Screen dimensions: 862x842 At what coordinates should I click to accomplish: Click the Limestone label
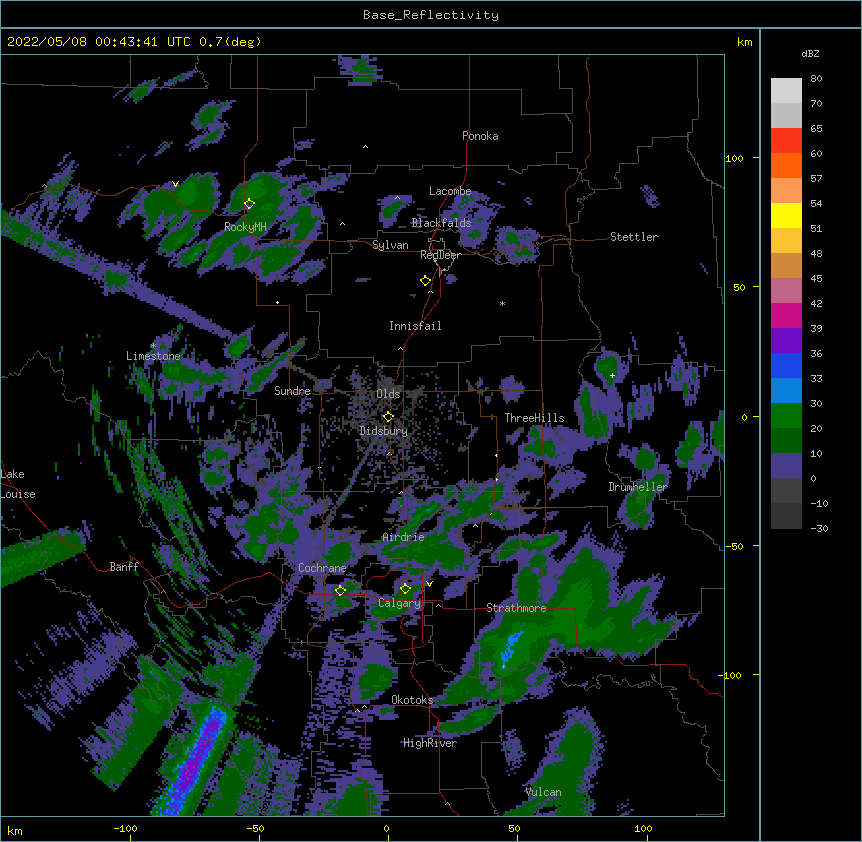tap(153, 356)
